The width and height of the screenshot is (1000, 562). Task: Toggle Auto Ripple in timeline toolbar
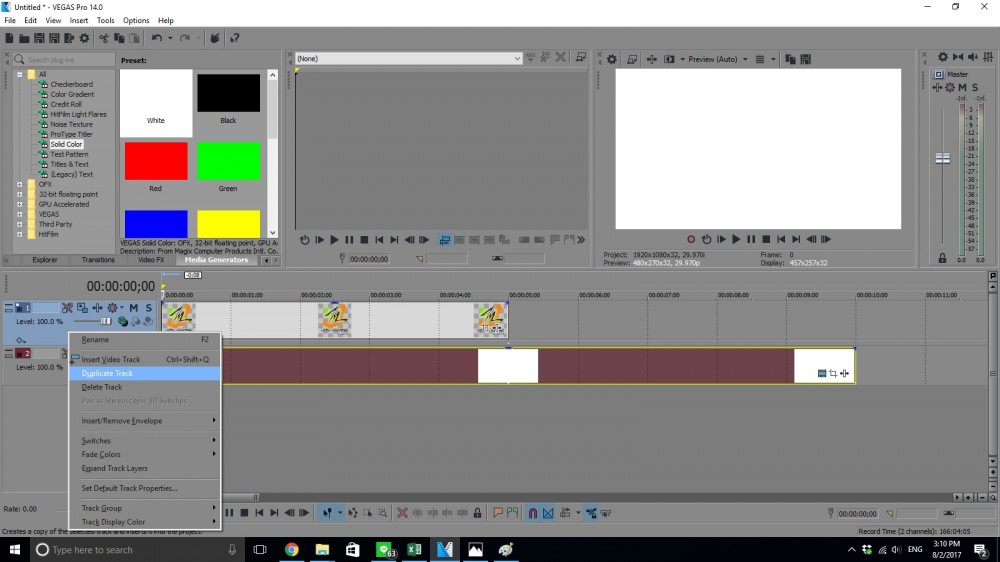(565, 513)
